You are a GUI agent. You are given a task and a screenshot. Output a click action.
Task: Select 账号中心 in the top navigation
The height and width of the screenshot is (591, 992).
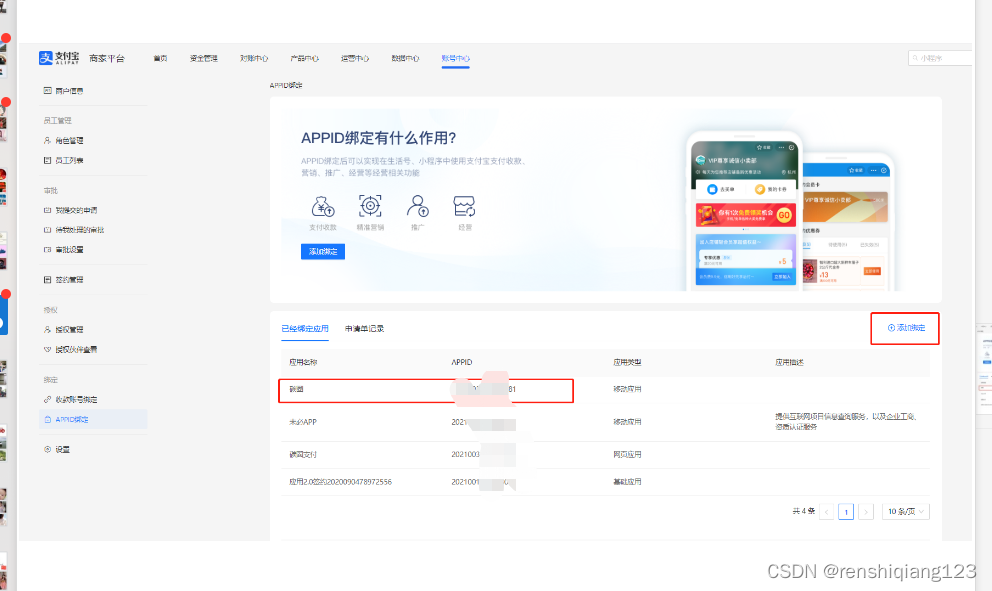point(456,58)
